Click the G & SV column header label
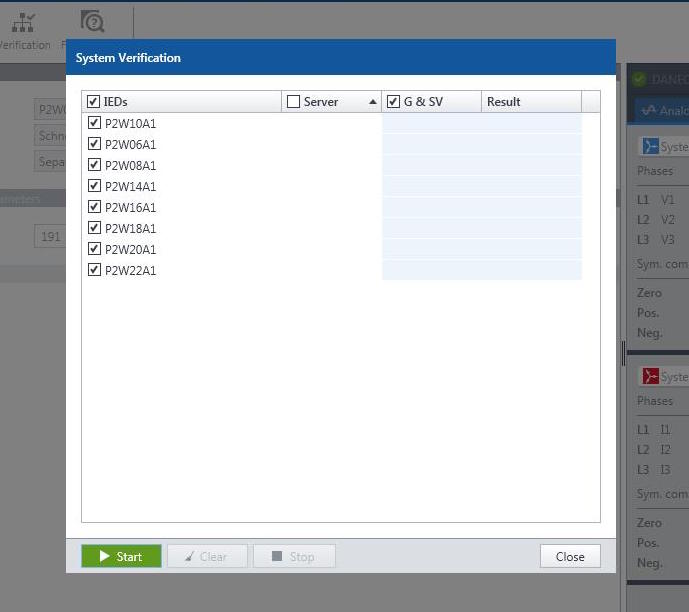689x612 pixels. pyautogui.click(x=423, y=101)
